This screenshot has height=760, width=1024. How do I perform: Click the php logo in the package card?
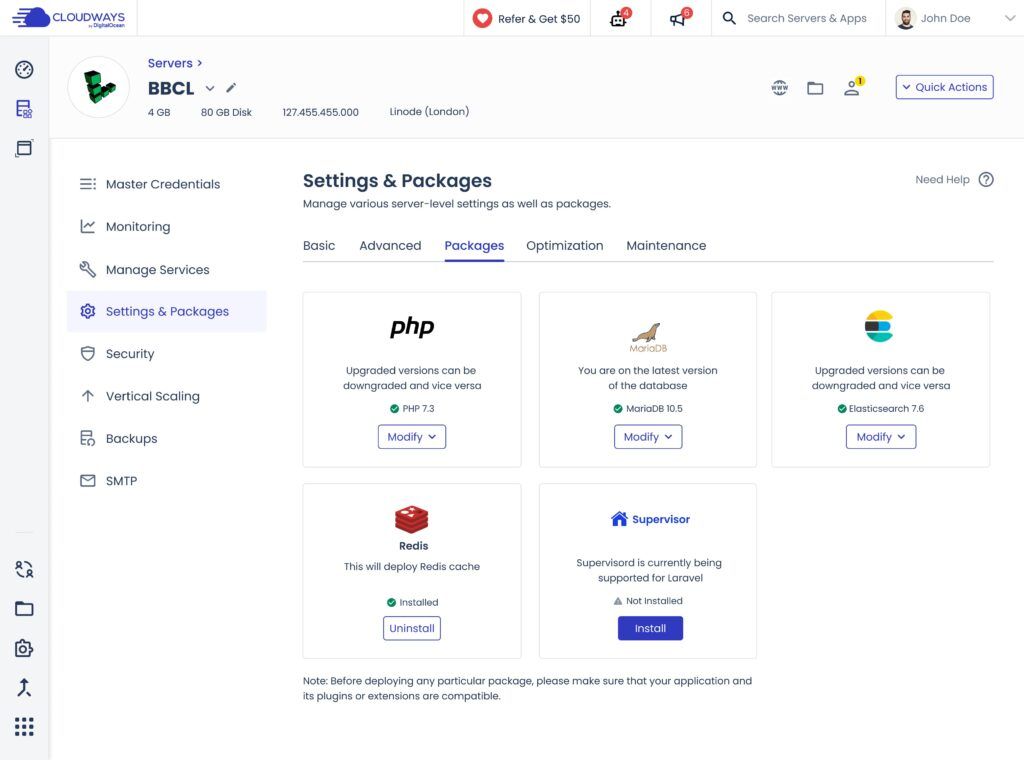point(412,326)
